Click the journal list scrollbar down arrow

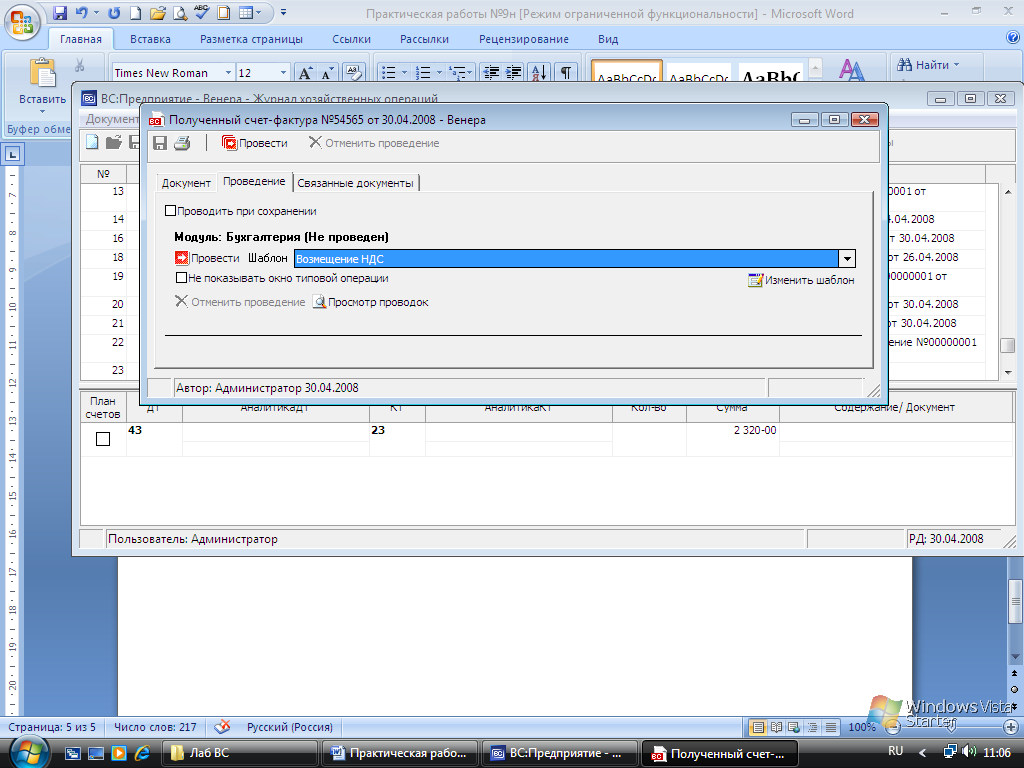click(1008, 372)
